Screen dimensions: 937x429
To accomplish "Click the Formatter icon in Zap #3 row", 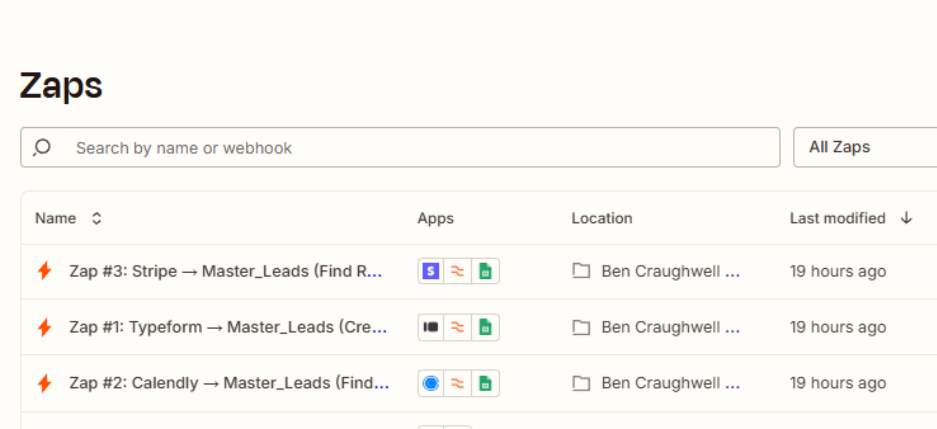I will 458,272.
